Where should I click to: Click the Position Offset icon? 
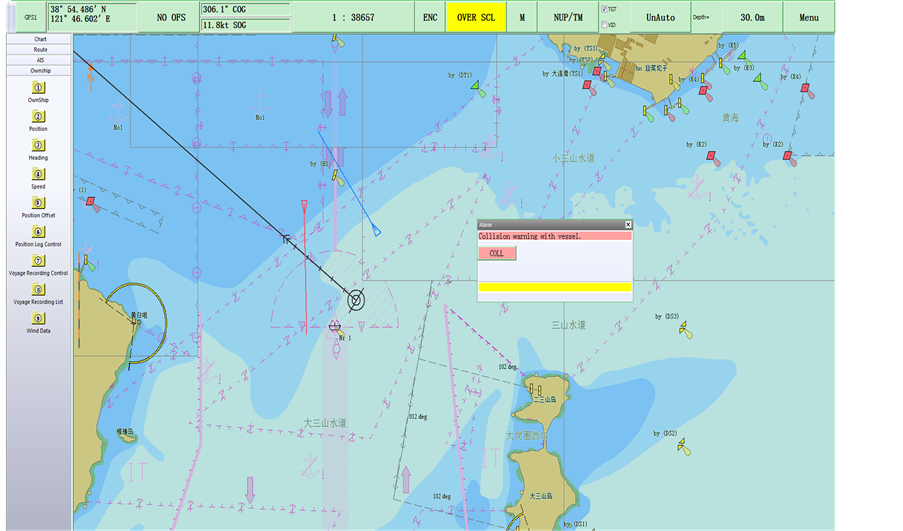point(38,203)
